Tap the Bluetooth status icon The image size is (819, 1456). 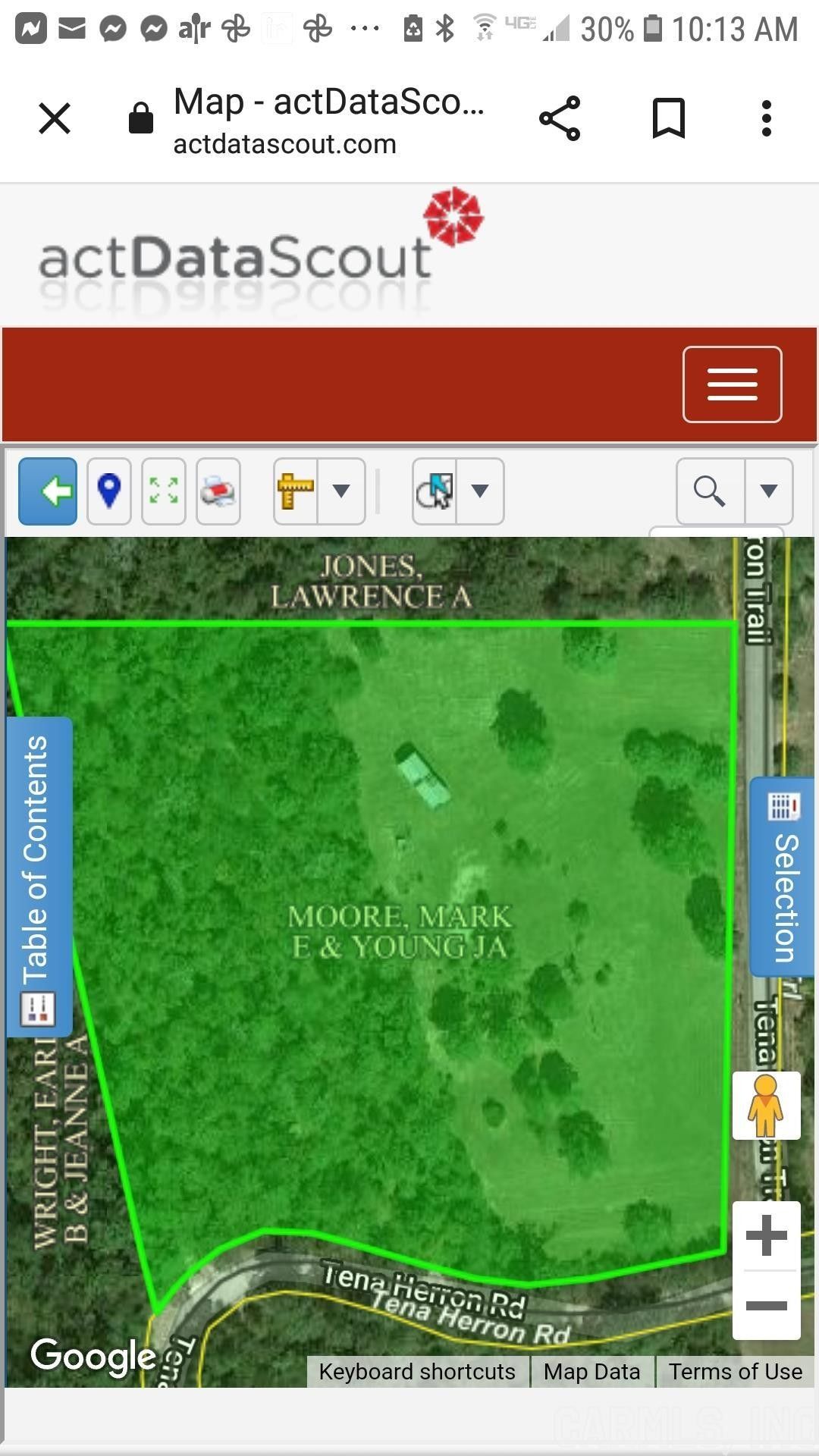click(445, 29)
